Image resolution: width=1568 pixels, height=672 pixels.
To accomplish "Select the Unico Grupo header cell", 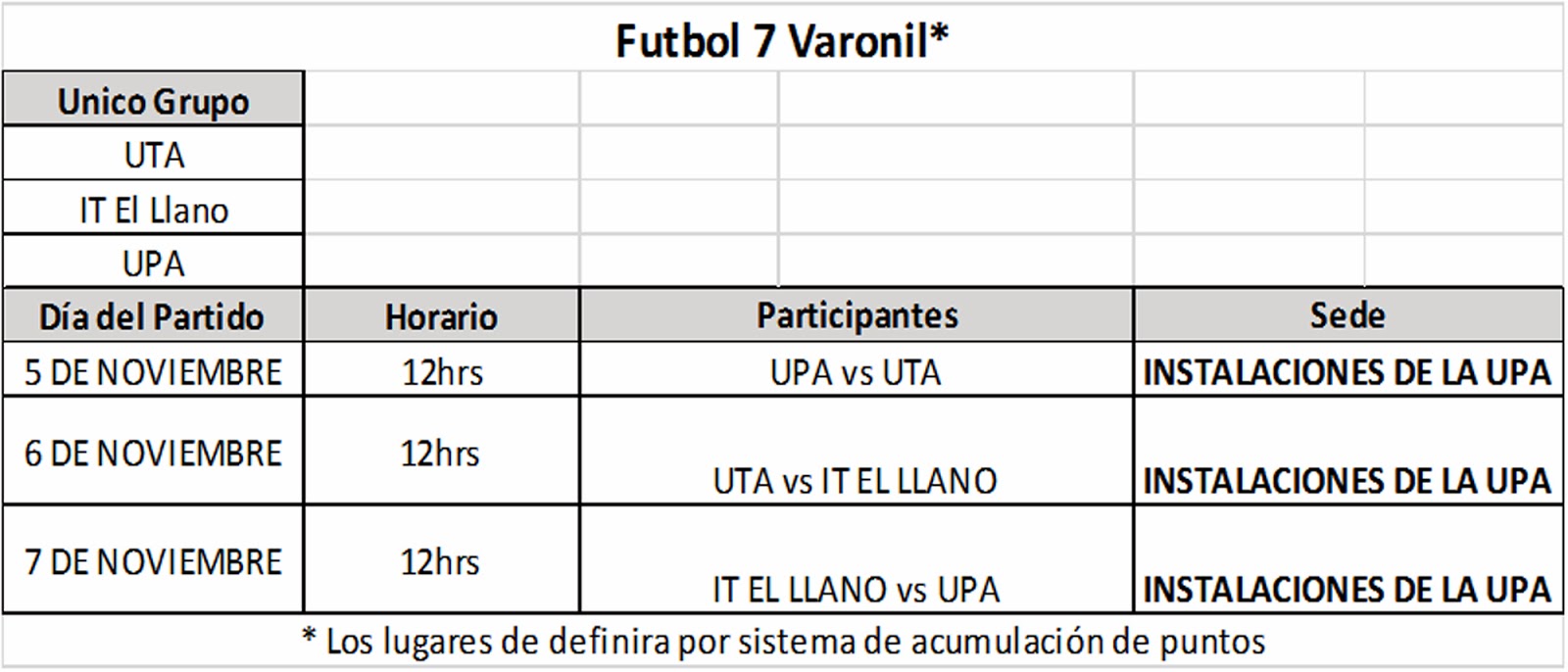I will point(153,101).
